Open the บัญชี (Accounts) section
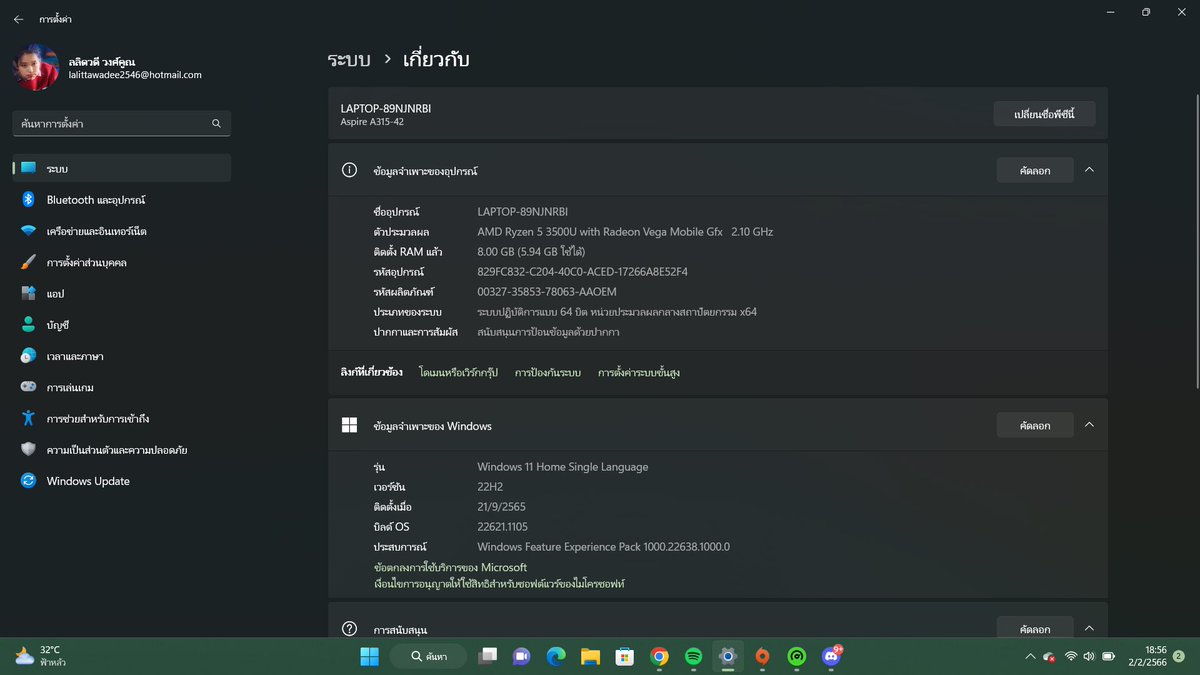The height and width of the screenshot is (675, 1200). [x=122, y=325]
